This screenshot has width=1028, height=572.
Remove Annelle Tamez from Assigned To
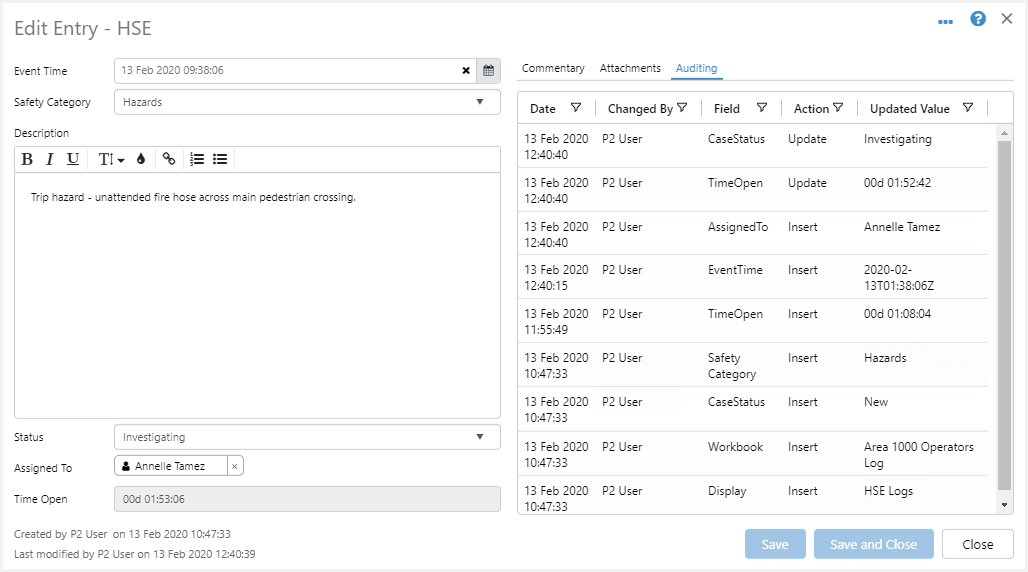click(x=234, y=466)
